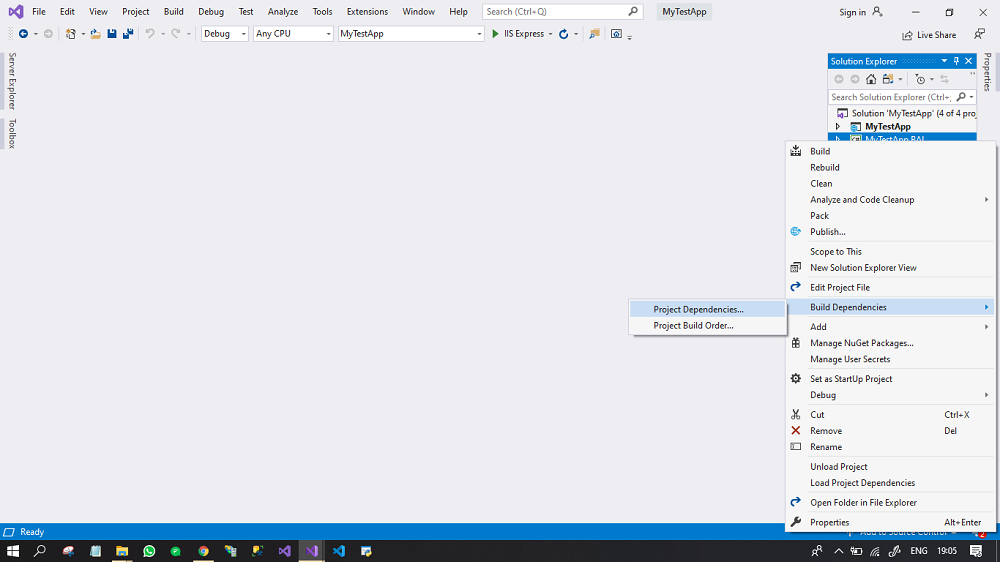
Task: Click the Save All toolbar icon
Action: point(128,34)
